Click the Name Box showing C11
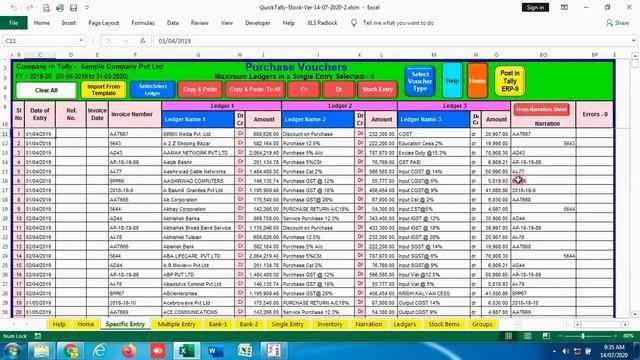640x360 pixels. coord(40,41)
